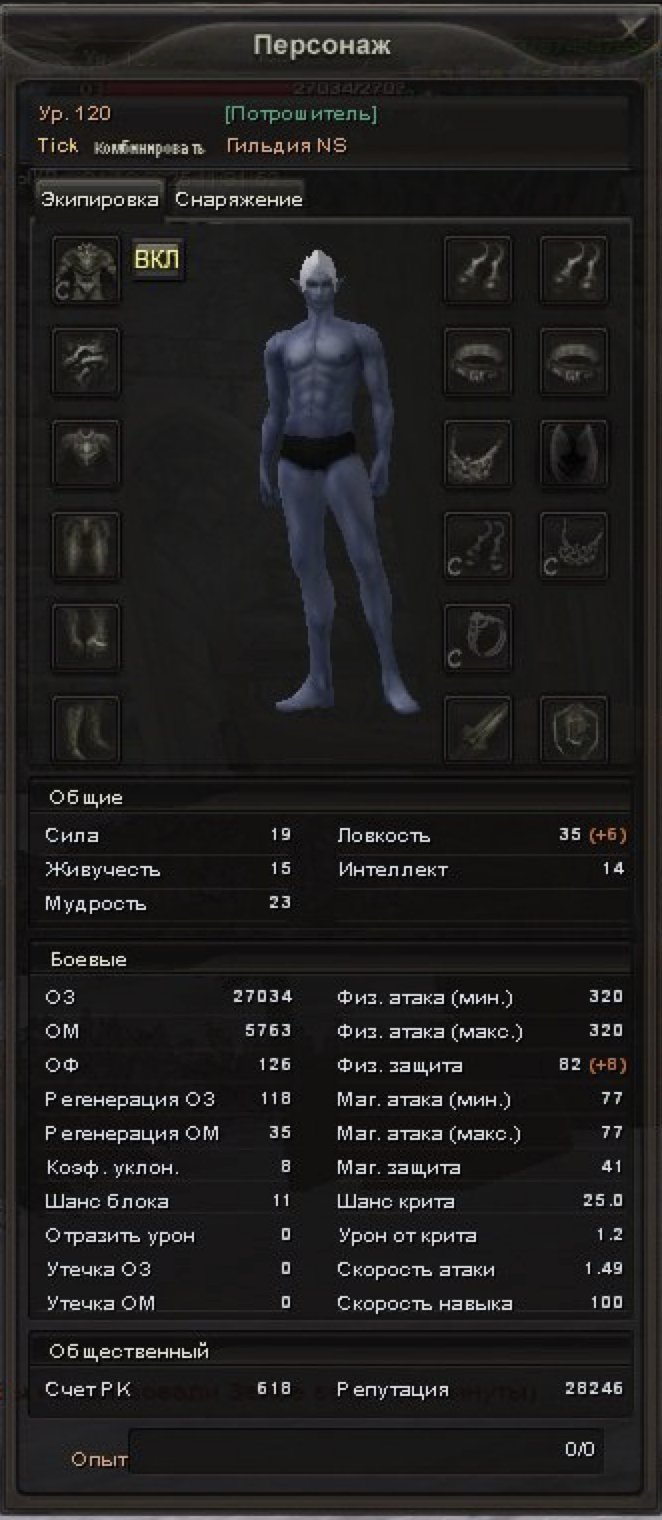The image size is (662, 1520).
Task: Click the boots equipment slot at bottom left
Action: [86, 730]
